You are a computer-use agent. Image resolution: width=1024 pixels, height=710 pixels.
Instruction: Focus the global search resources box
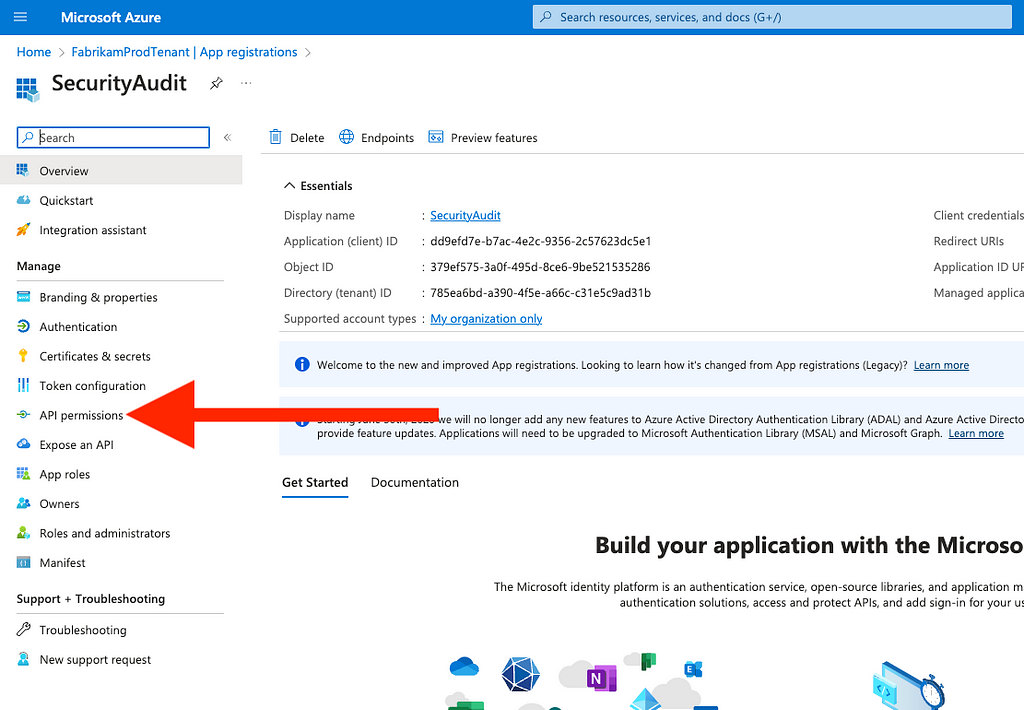pyautogui.click(x=772, y=17)
